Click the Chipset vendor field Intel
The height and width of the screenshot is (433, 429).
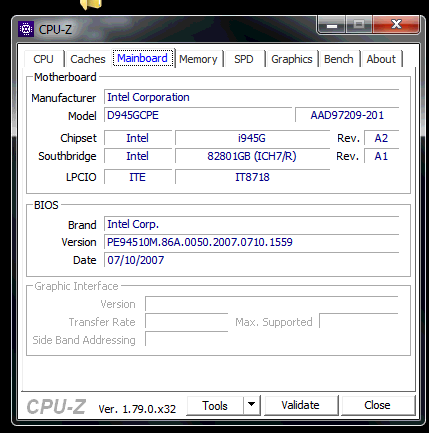138,138
